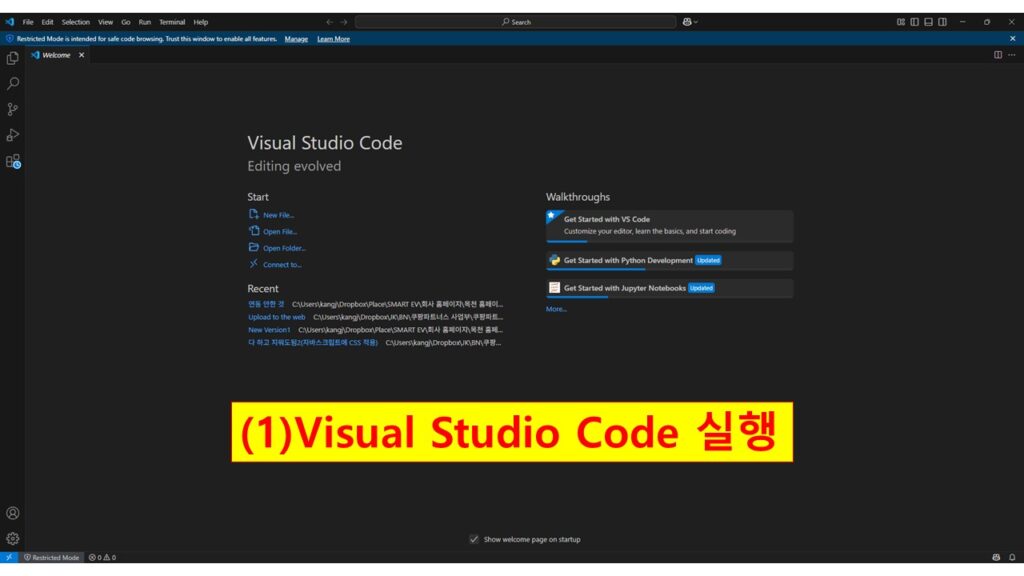Click Restricted Mode in status bar
Image resolution: width=1024 pixels, height=576 pixels.
coord(52,558)
